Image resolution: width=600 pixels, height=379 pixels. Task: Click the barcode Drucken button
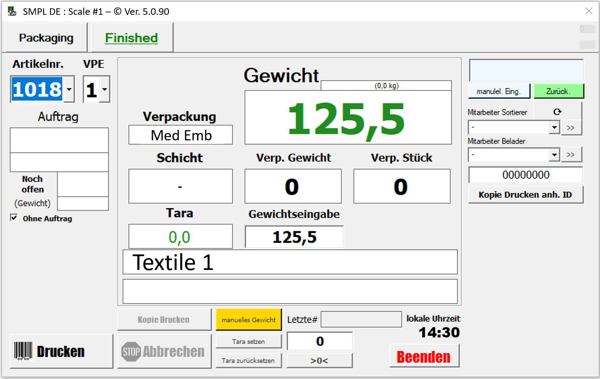pyautogui.click(x=62, y=351)
